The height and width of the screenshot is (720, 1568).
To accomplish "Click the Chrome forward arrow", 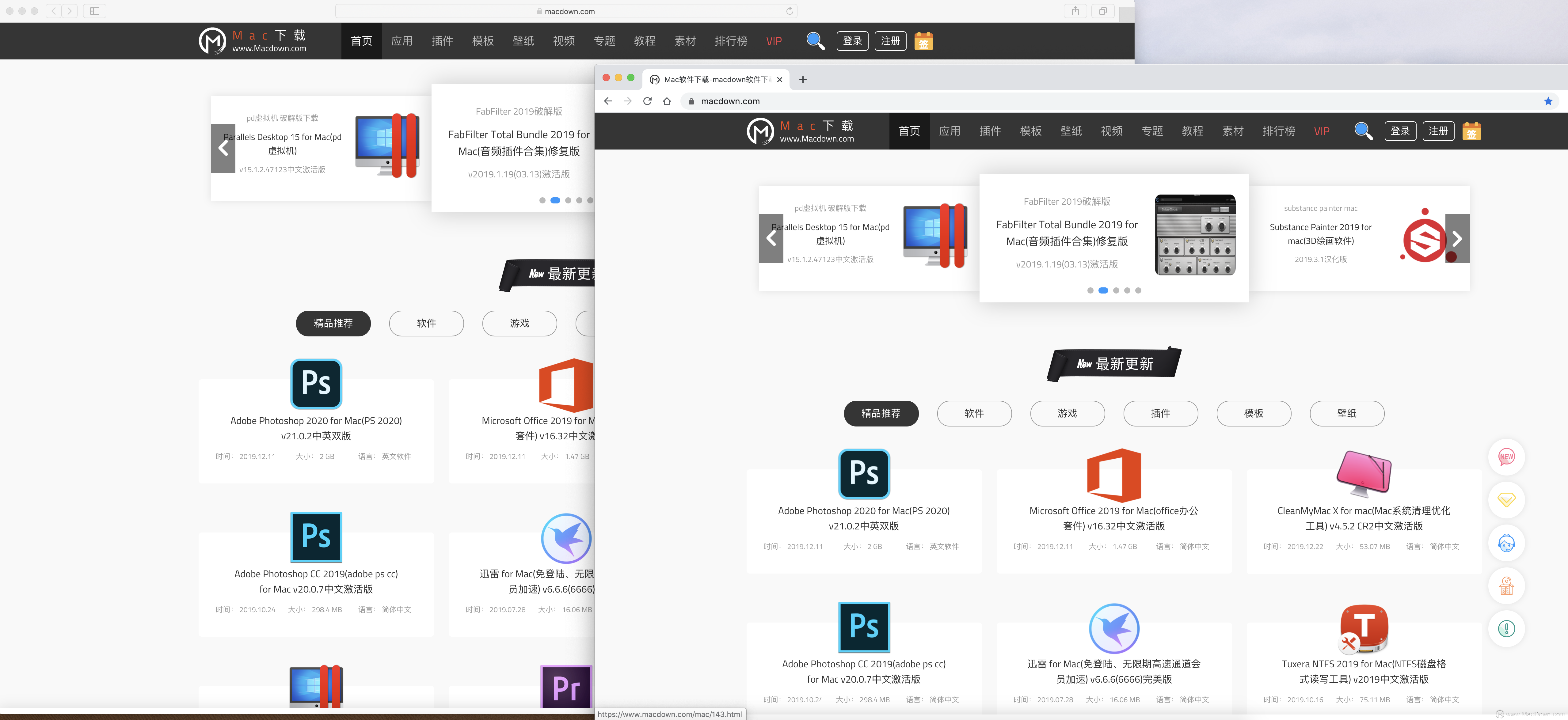I will [x=628, y=101].
